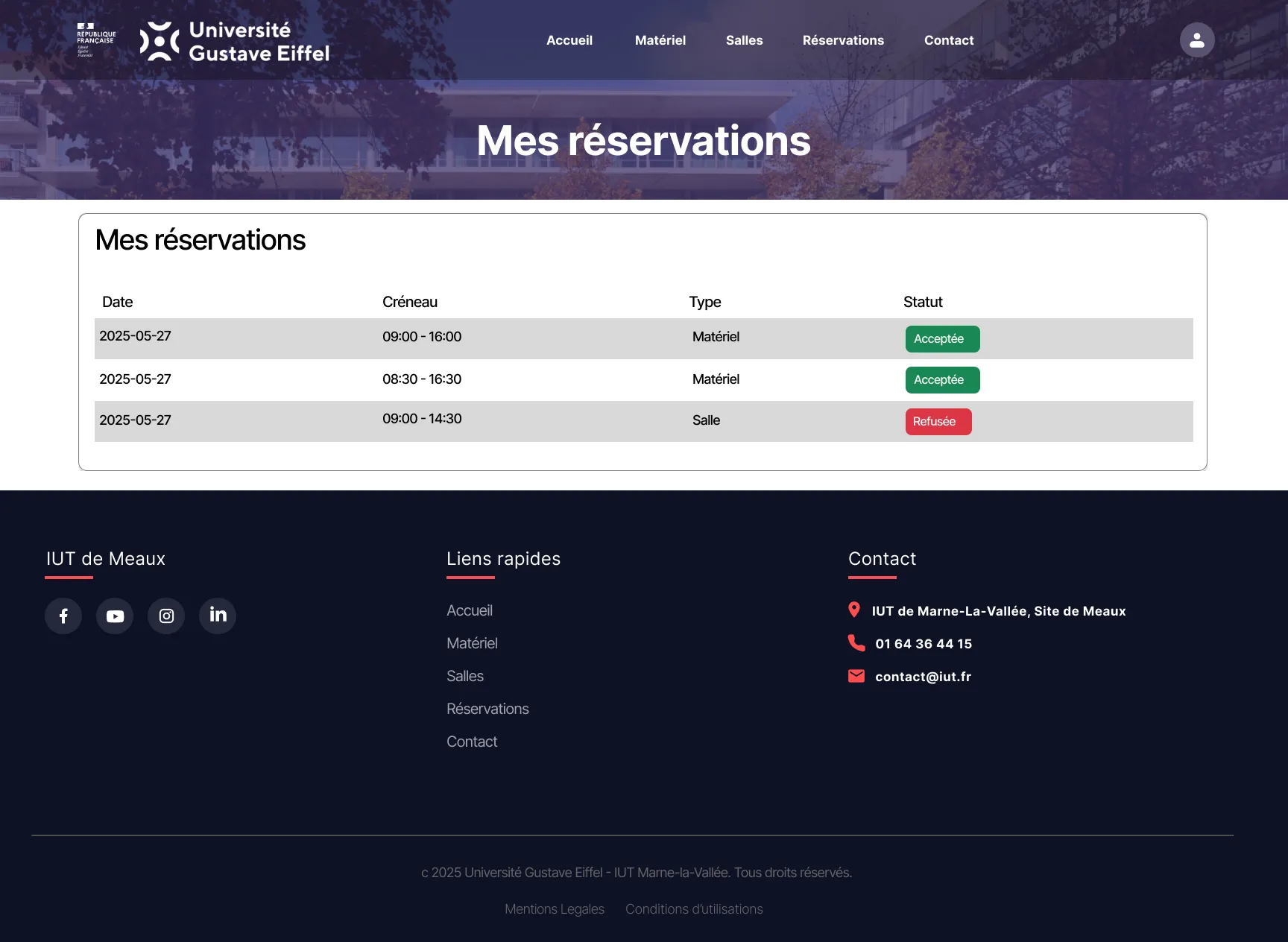Click the date in the 08:30 - 16:30 row
Viewport: 1288px width, 942px height.
point(135,379)
